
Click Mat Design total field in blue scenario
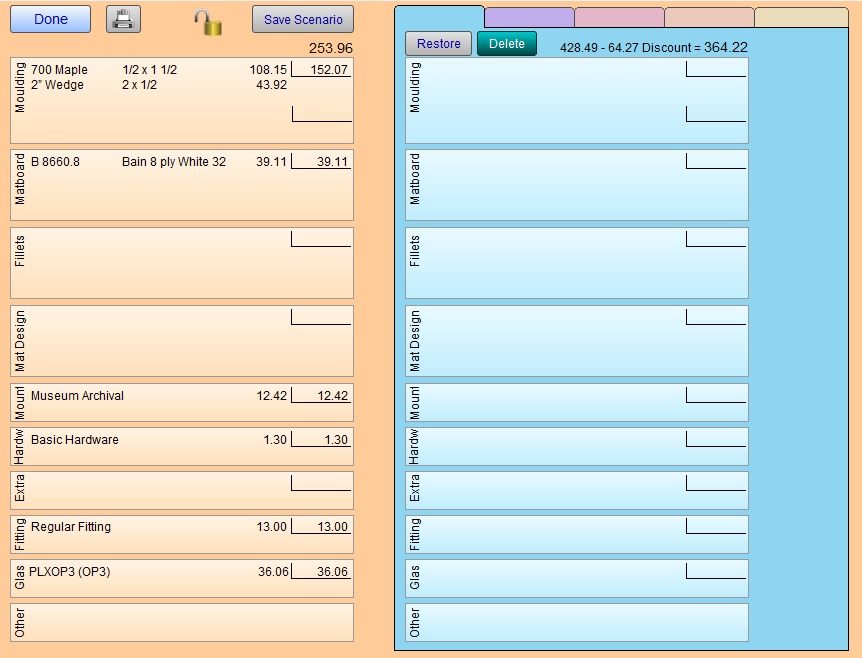coord(716,317)
